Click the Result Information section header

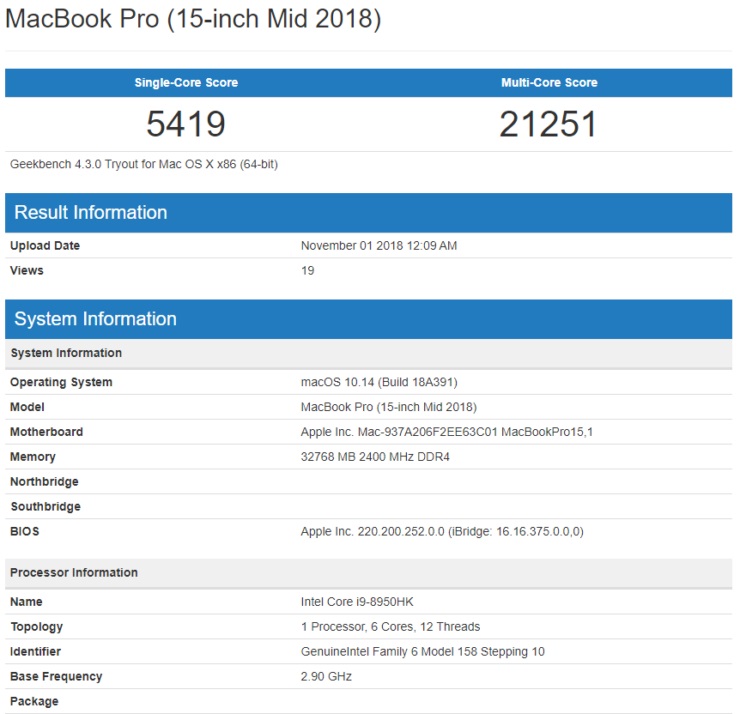point(91,212)
